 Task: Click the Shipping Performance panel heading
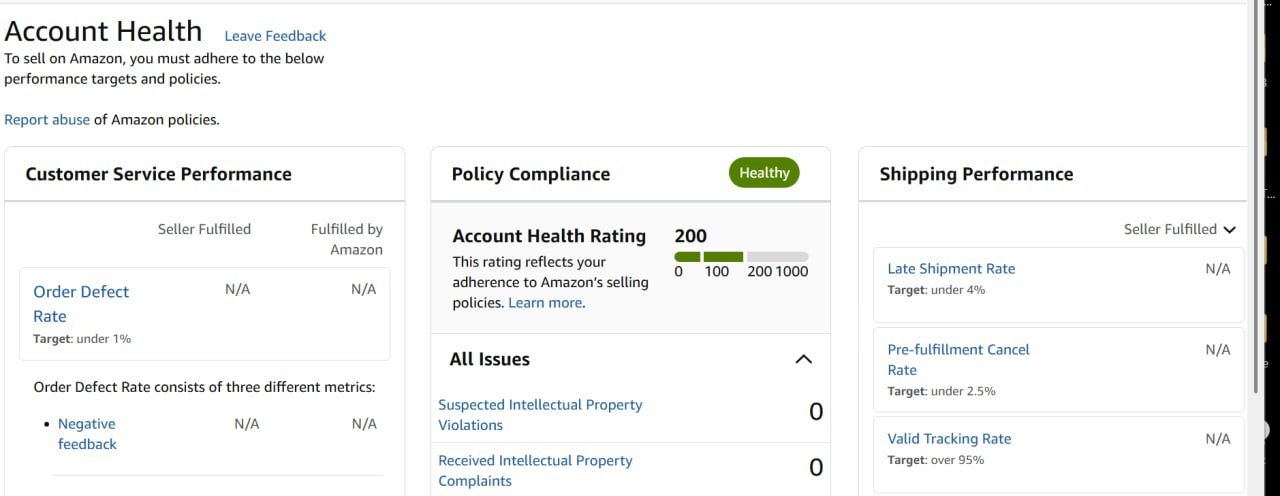point(976,174)
